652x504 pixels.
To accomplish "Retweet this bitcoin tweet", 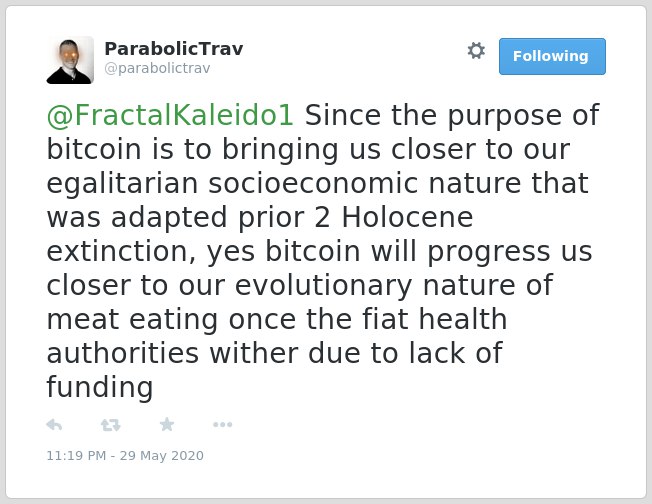I will point(111,425).
